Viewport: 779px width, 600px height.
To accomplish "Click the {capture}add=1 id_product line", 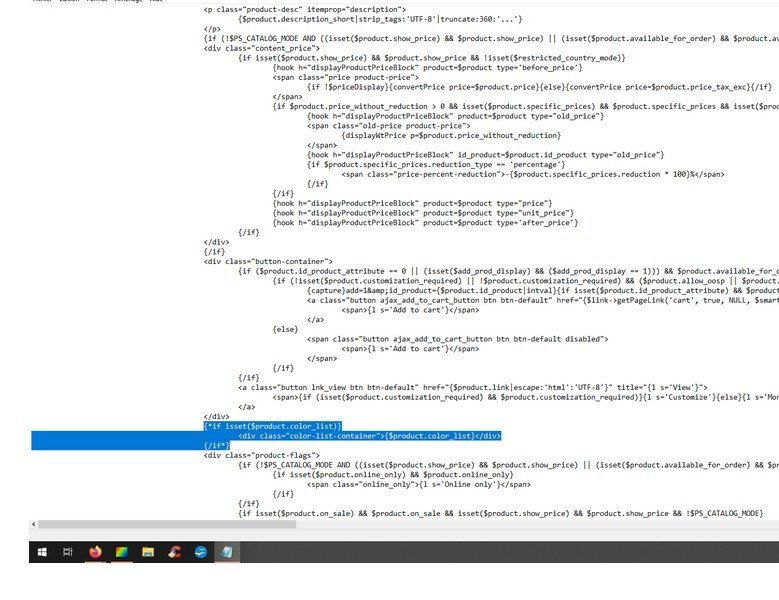I will 543,291.
